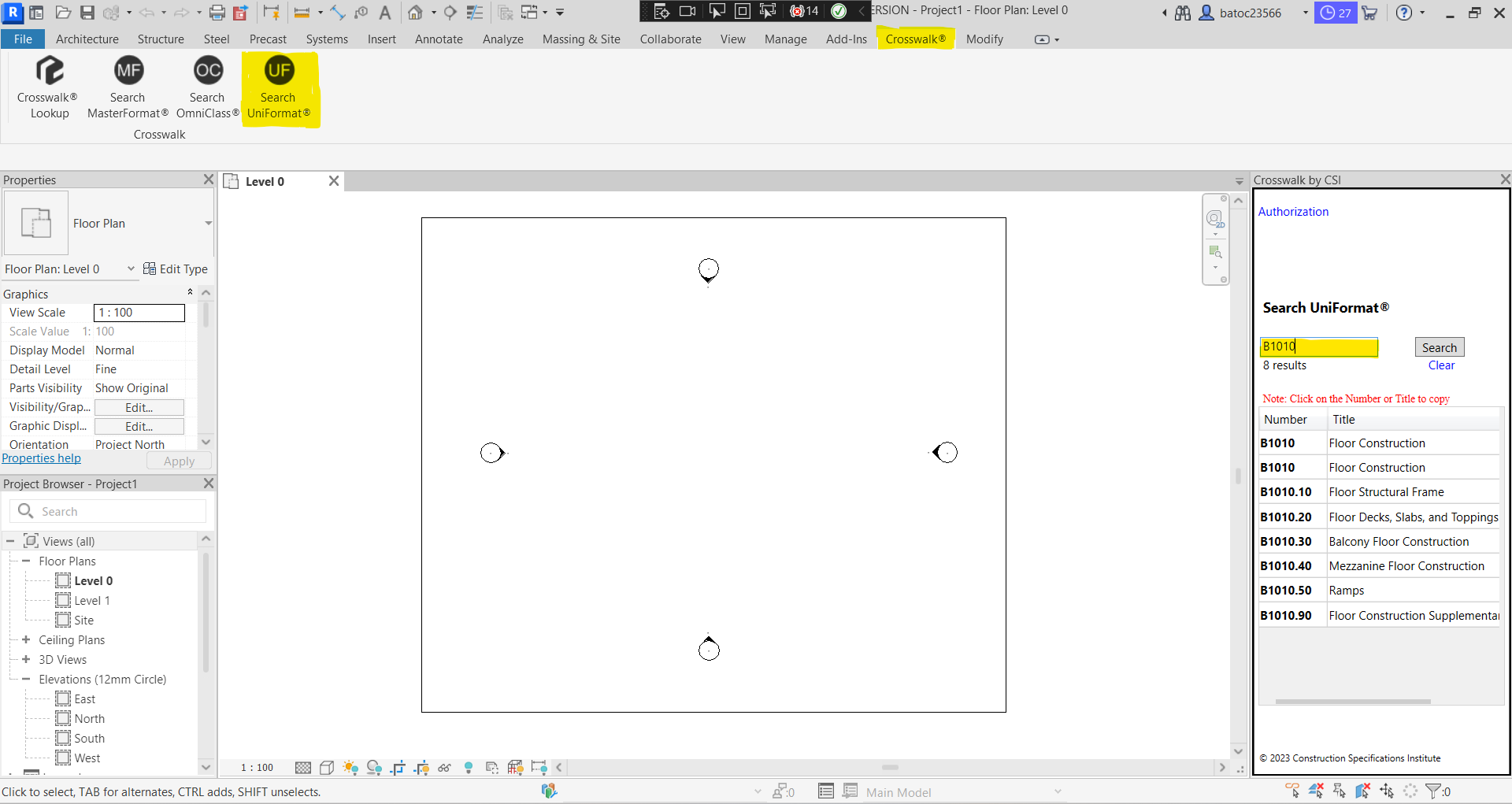The width and height of the screenshot is (1512, 804).
Task: Click the Zoom tool in the navigation bar
Action: [1215, 252]
